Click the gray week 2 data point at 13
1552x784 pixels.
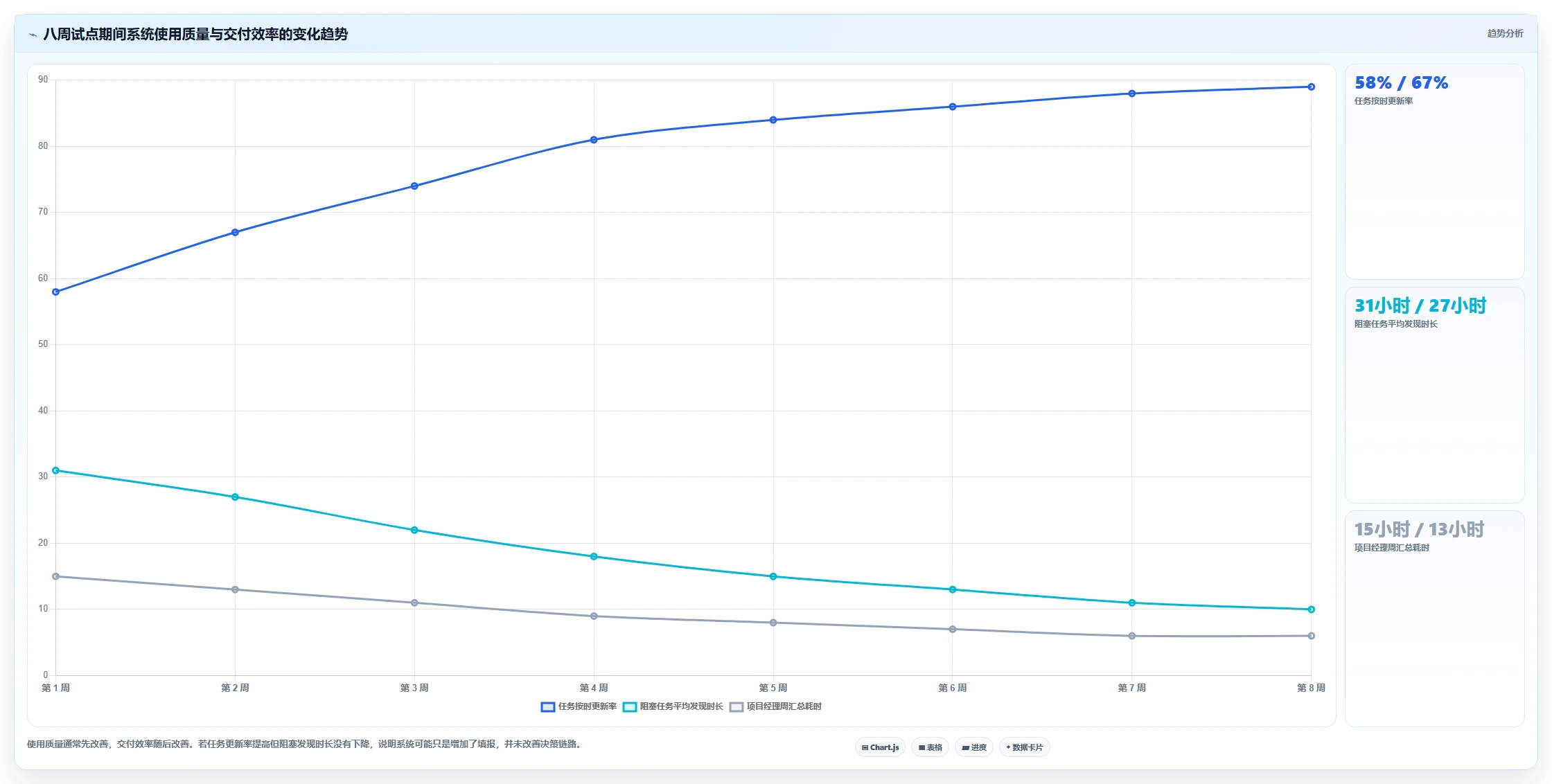tap(235, 589)
